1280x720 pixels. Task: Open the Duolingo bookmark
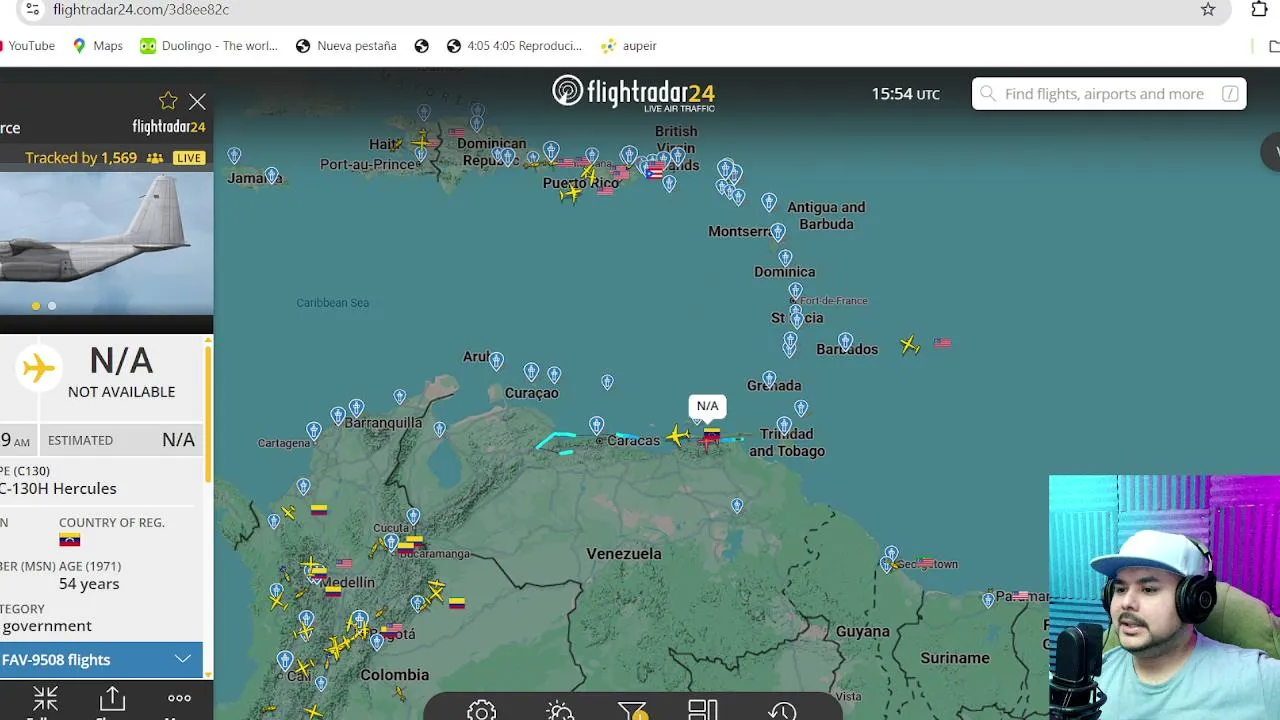(x=209, y=46)
